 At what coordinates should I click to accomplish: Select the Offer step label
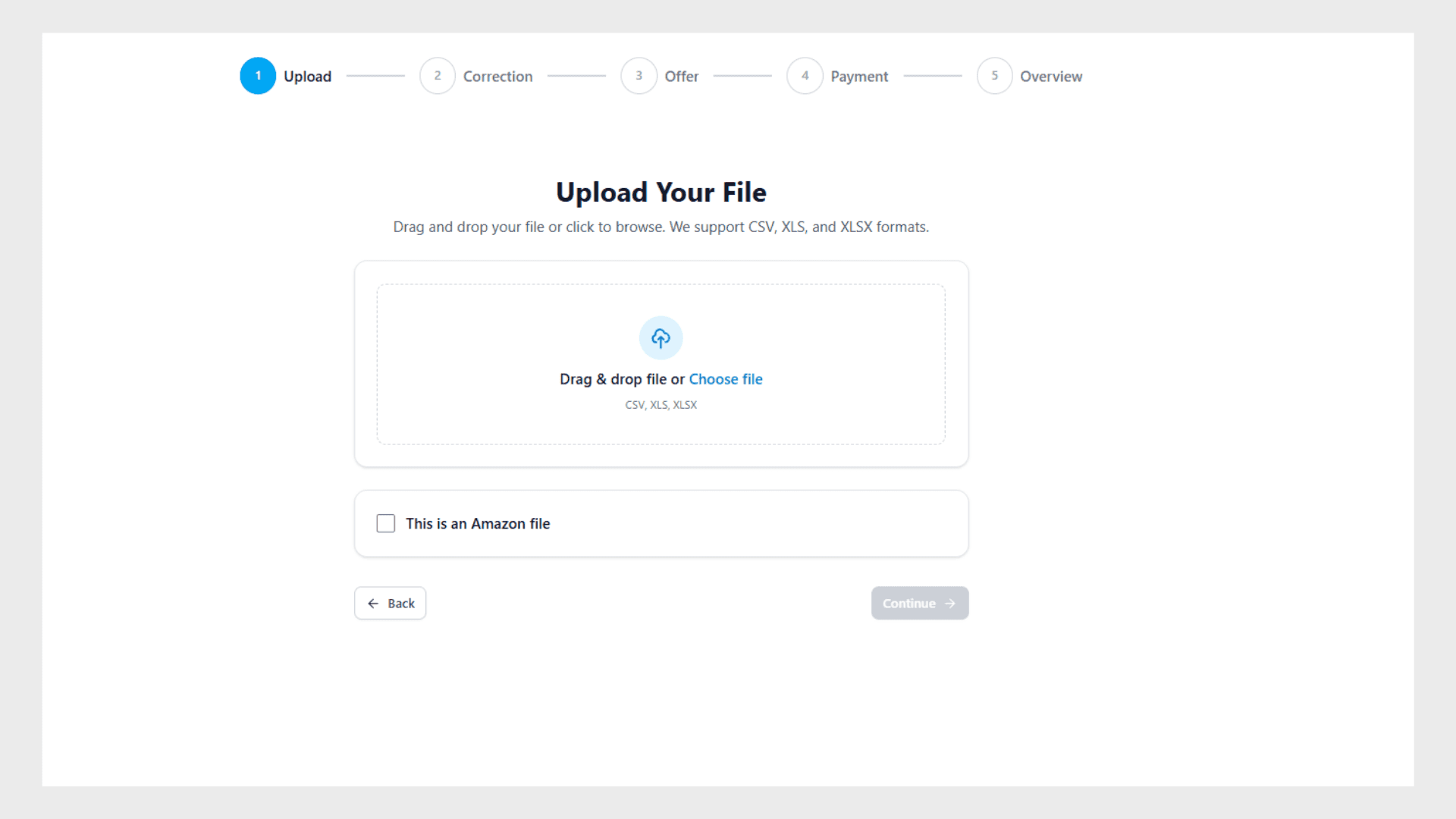click(682, 77)
